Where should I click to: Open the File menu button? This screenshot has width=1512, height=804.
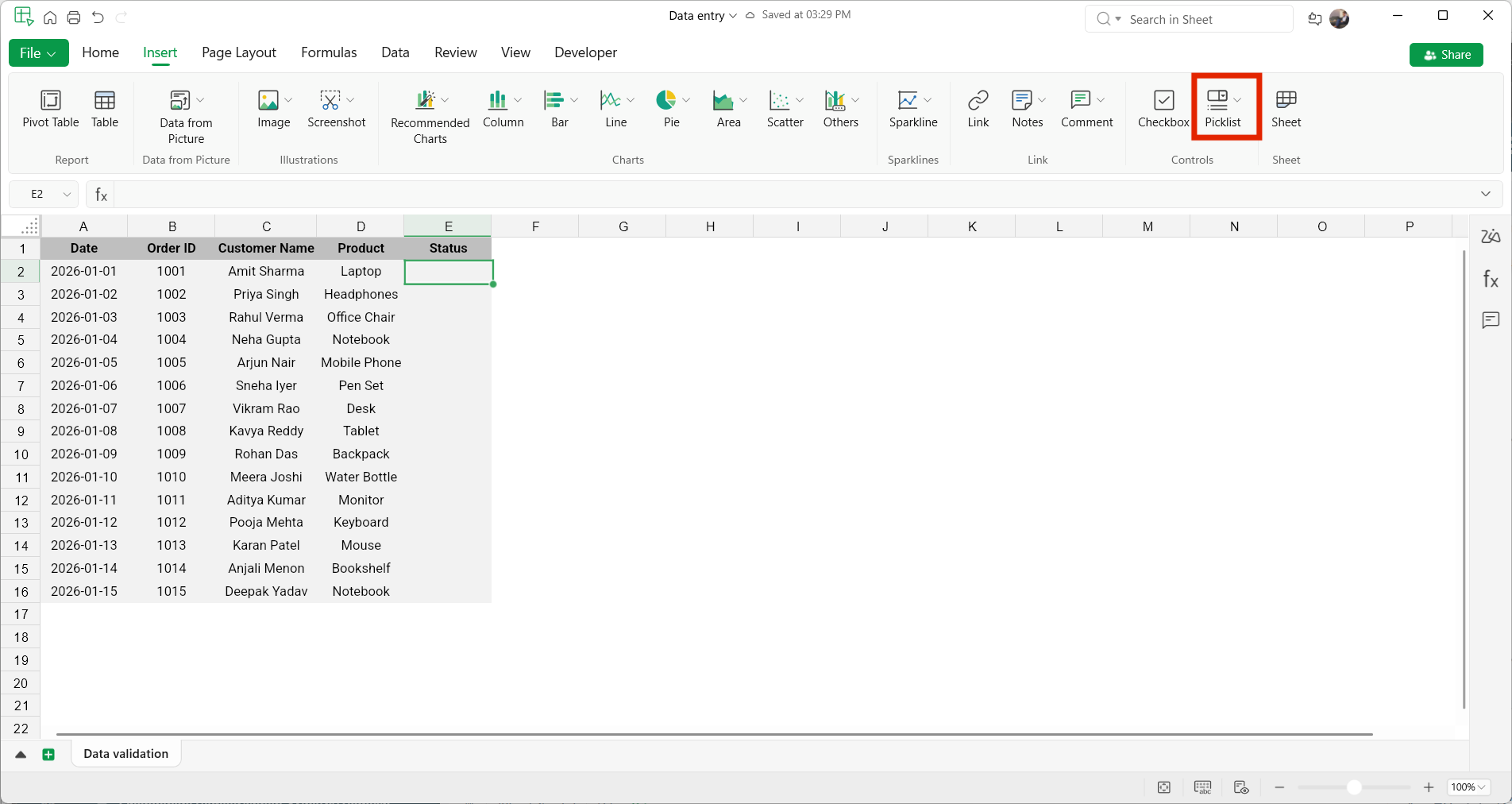click(38, 53)
